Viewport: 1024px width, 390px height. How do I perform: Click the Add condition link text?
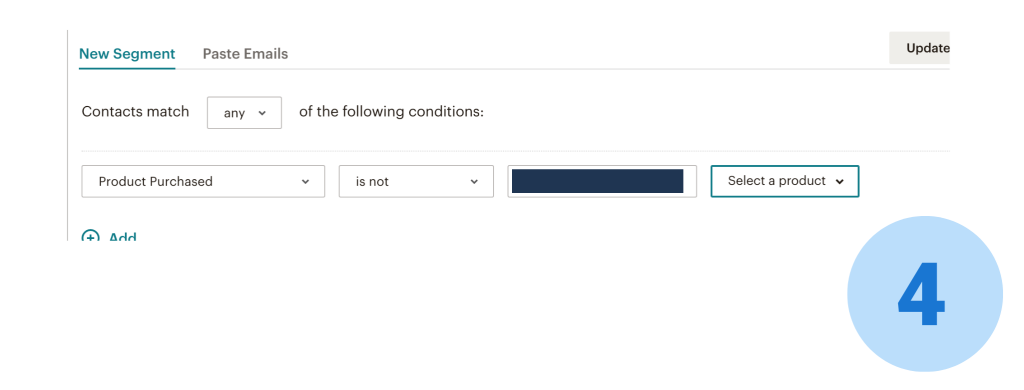tap(122, 236)
